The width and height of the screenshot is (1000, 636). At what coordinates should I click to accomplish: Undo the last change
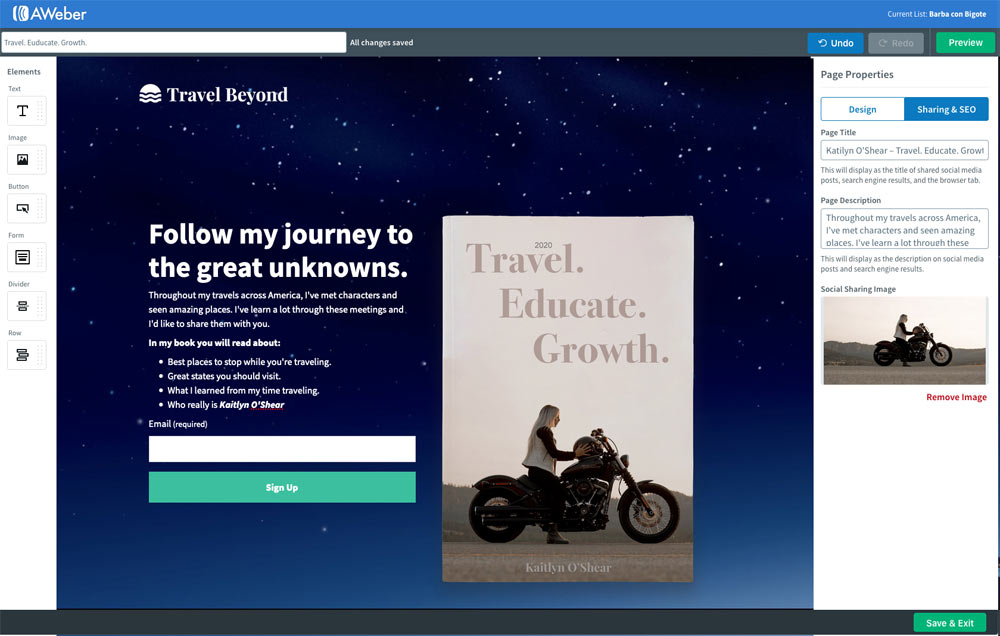(x=835, y=43)
